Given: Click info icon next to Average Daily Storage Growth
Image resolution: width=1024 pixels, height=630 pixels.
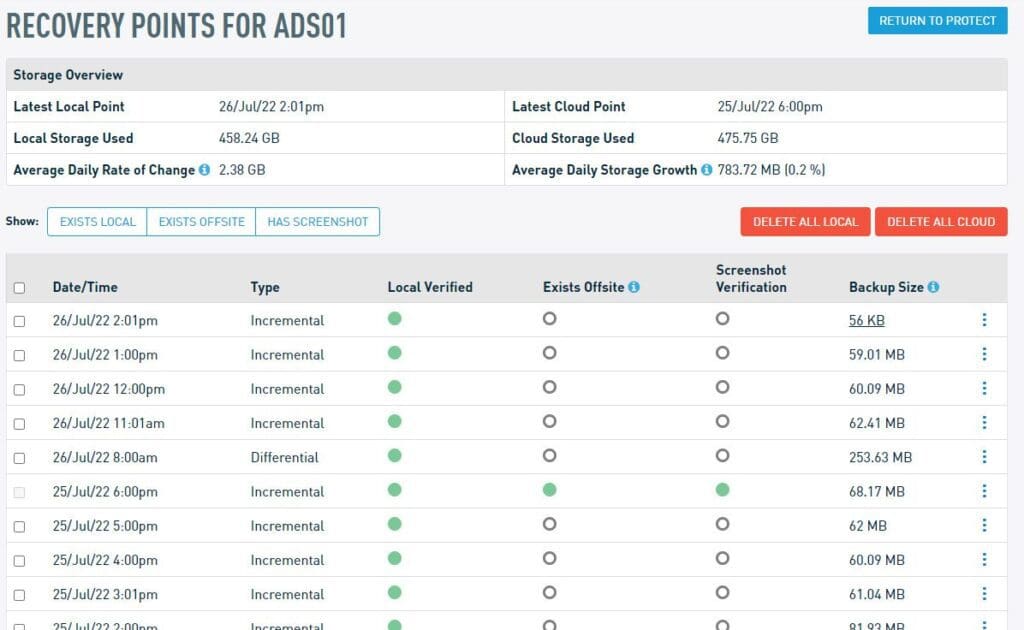Looking at the screenshot, I should pyautogui.click(x=706, y=170).
